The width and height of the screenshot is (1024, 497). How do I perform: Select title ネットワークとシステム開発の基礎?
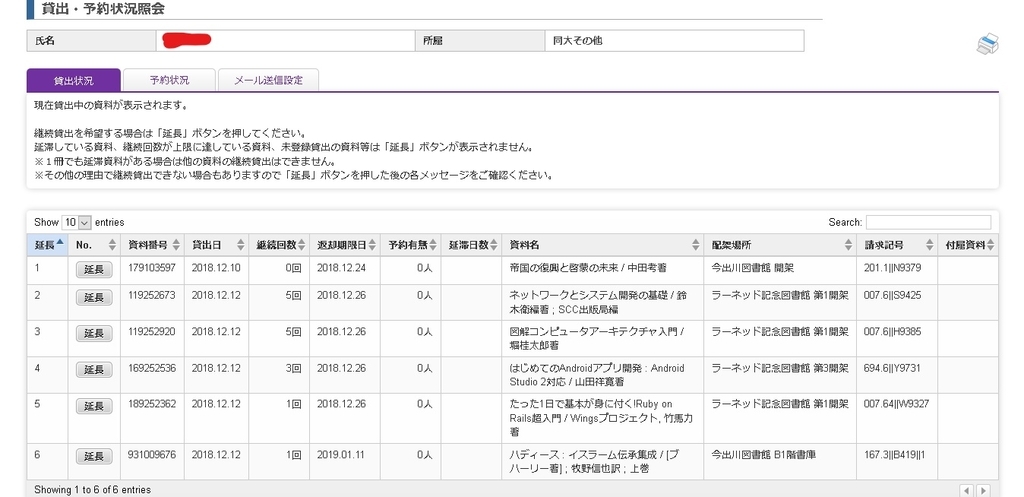pos(590,295)
